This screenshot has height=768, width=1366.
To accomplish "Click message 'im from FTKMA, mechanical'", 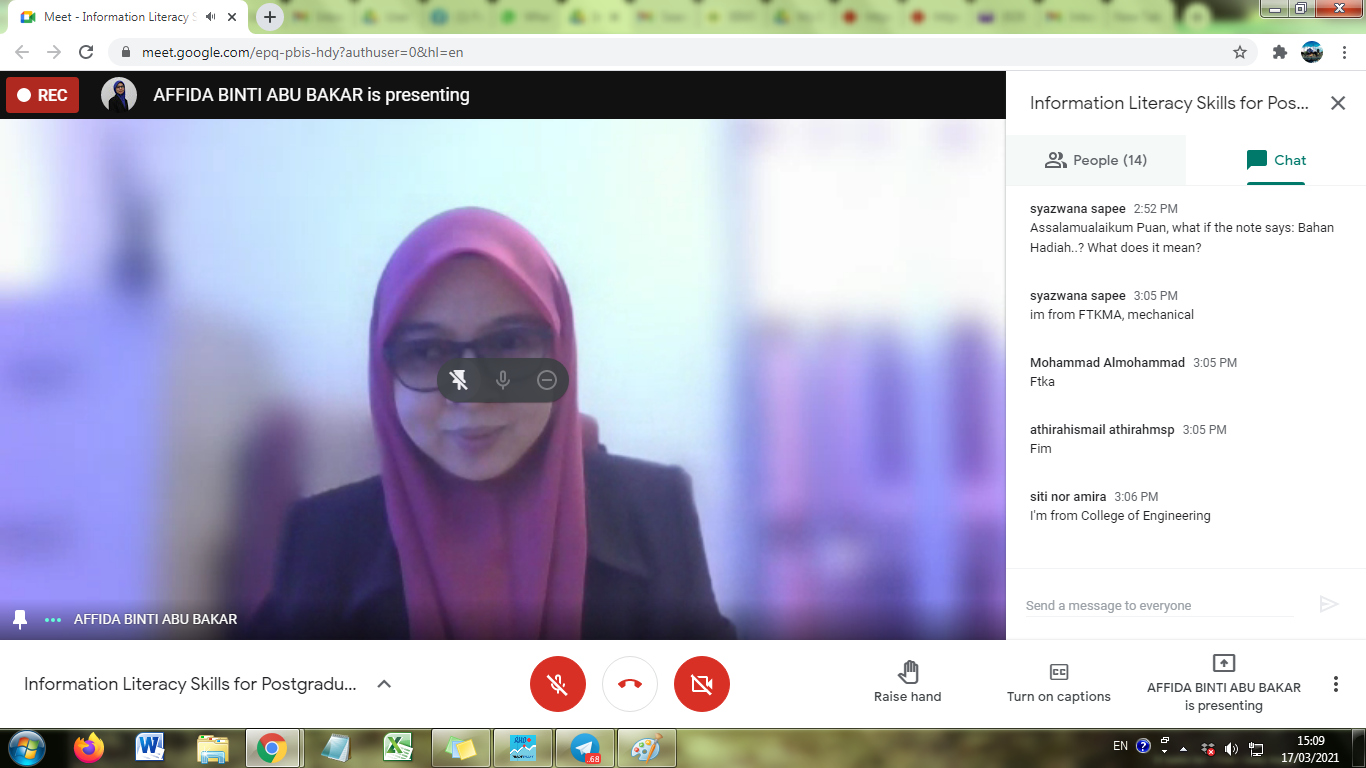I will point(1112,314).
